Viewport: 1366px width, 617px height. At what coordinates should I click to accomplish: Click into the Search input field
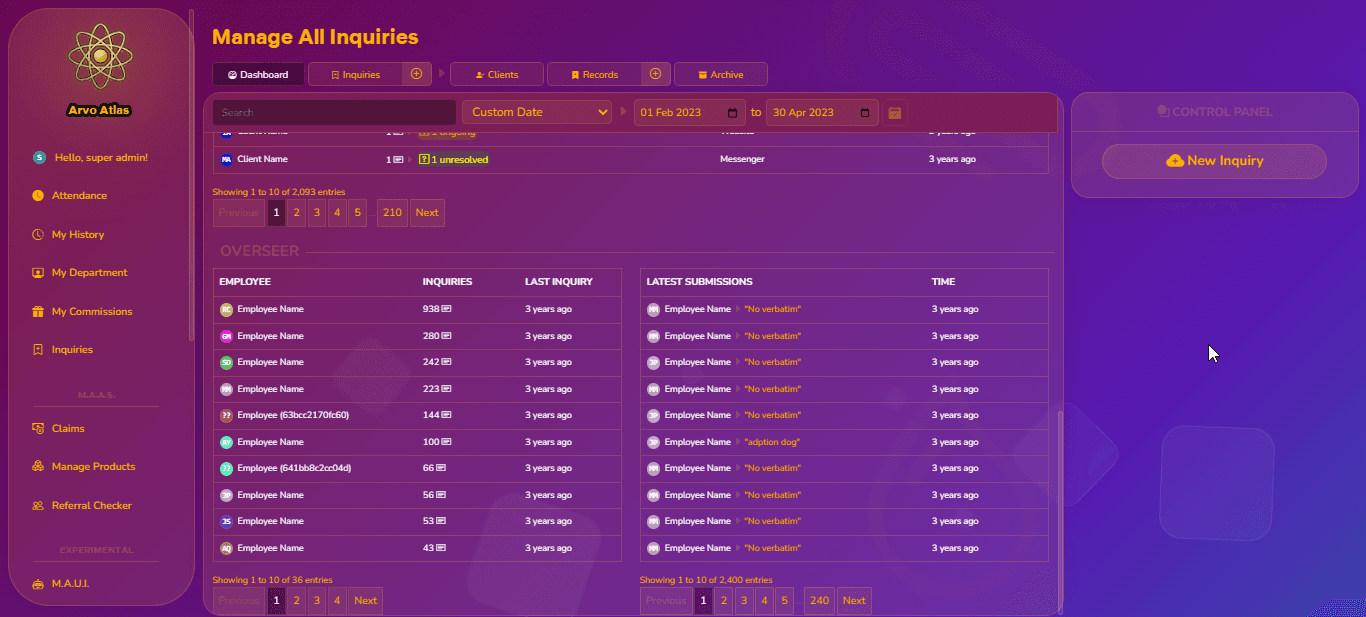(x=334, y=113)
